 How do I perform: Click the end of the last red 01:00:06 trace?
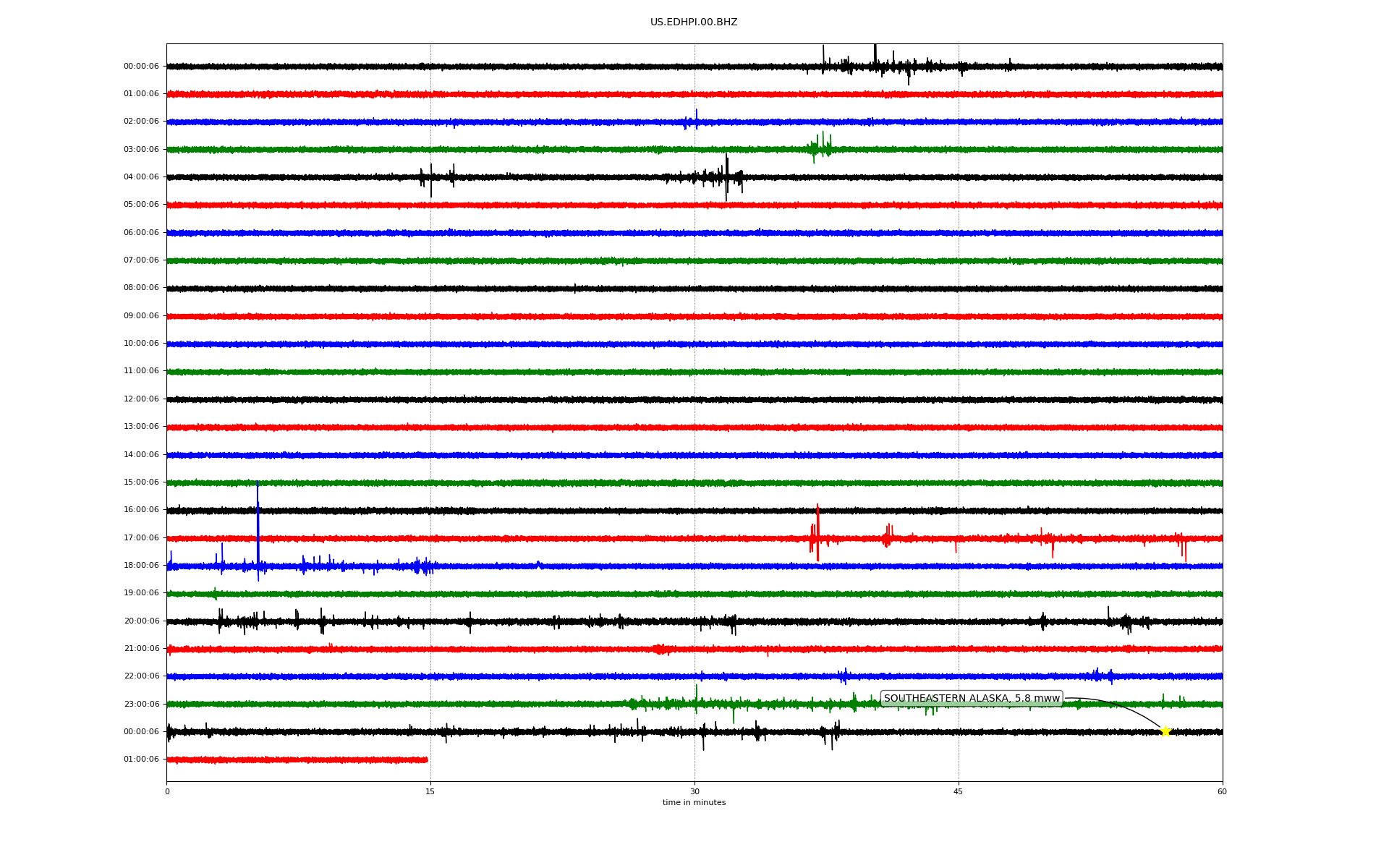[x=426, y=759]
